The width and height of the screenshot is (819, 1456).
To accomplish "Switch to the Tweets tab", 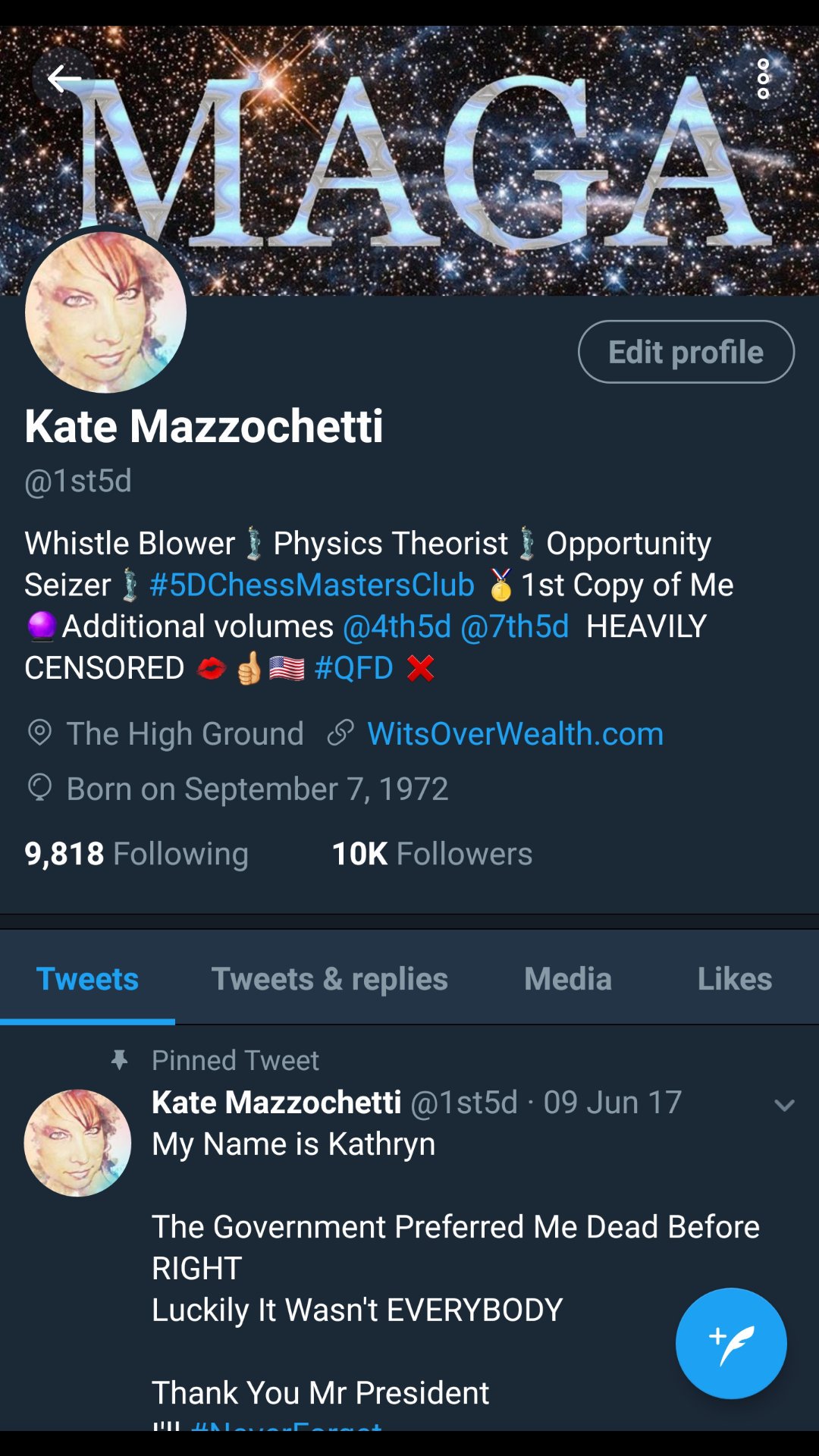I will click(x=87, y=978).
